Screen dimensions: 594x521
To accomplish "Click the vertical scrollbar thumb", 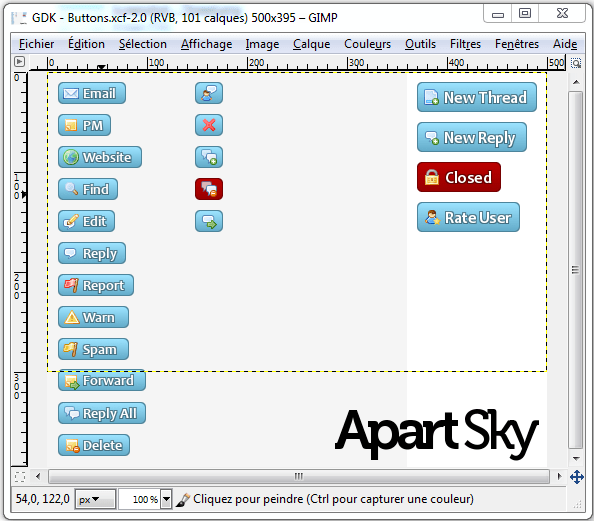I will [576, 270].
